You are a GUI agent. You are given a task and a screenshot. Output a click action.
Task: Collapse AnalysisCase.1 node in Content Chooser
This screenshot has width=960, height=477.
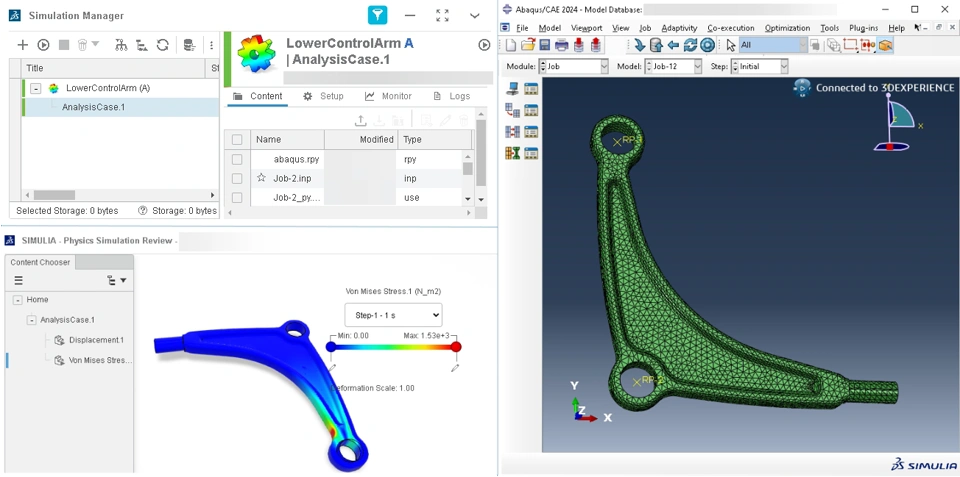[31, 320]
